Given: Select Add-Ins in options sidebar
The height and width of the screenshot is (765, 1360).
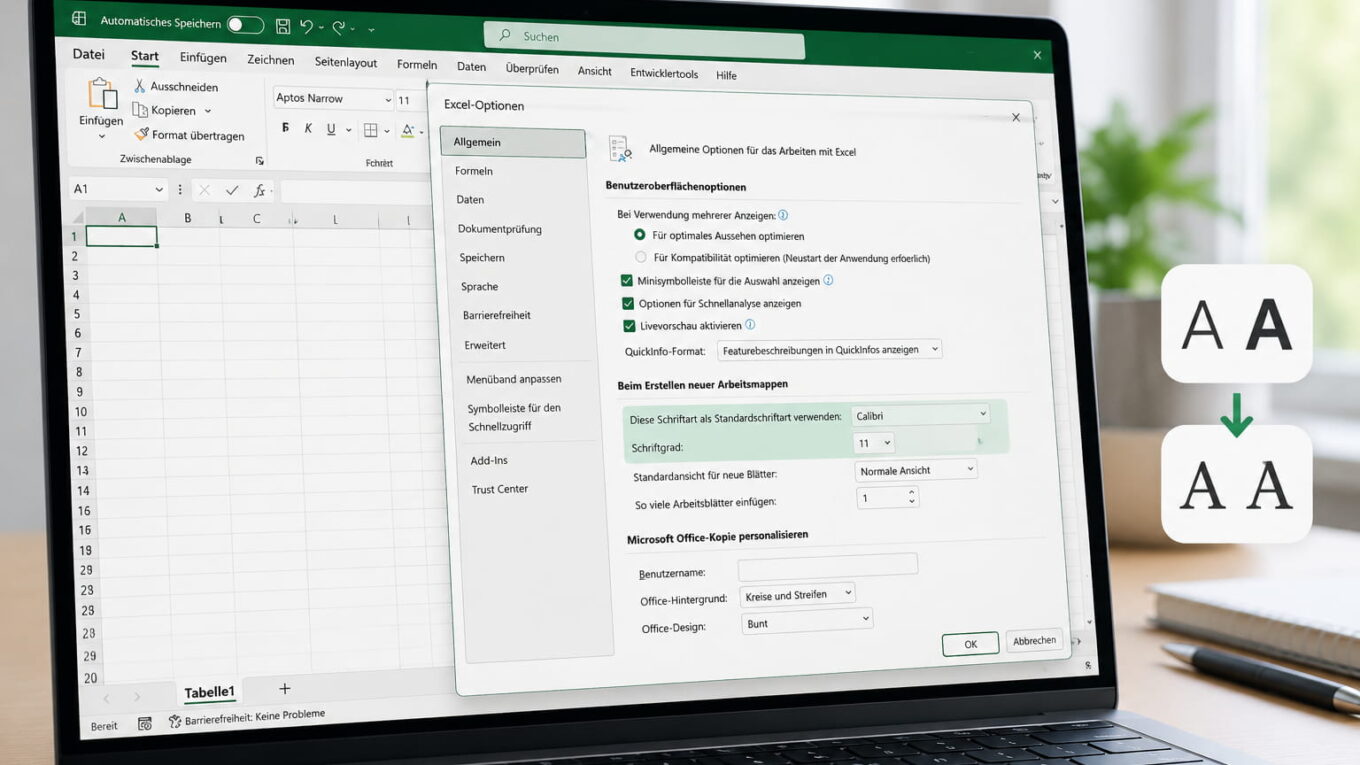Looking at the screenshot, I should pos(489,460).
